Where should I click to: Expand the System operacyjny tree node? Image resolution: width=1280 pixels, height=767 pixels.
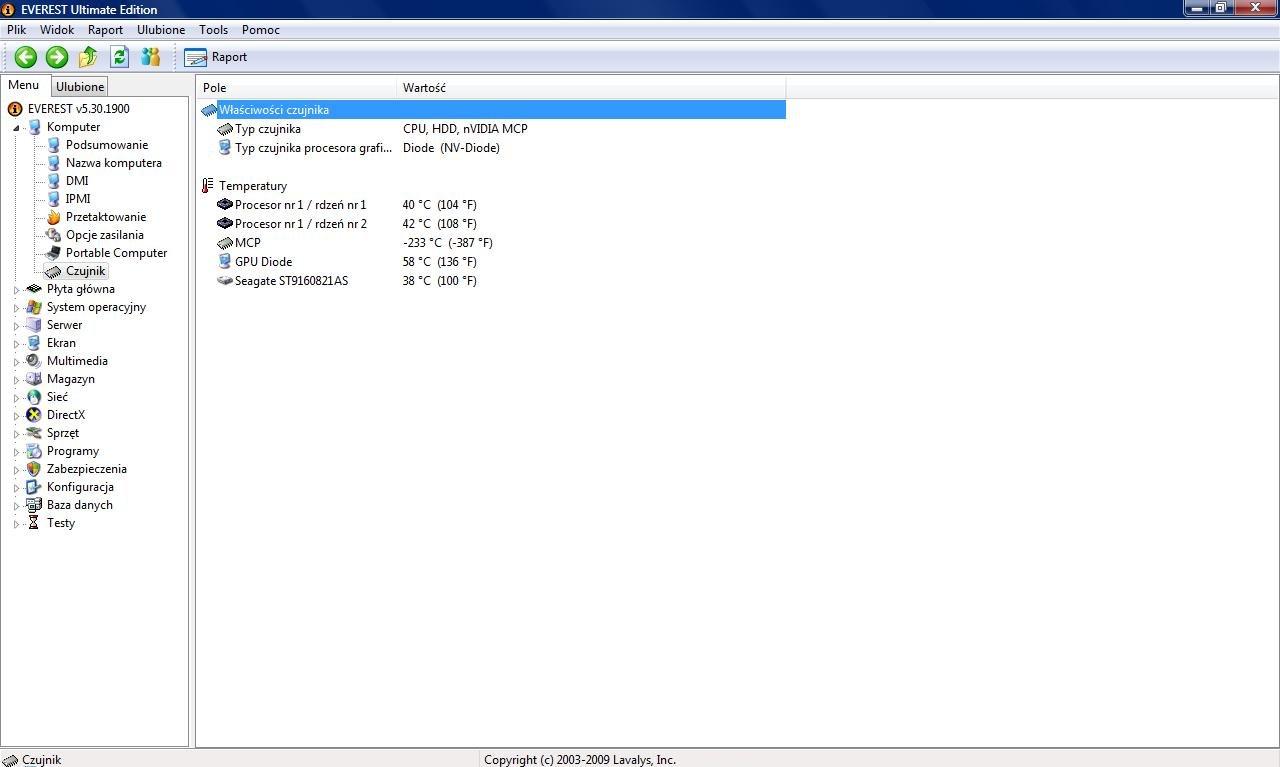17,308
